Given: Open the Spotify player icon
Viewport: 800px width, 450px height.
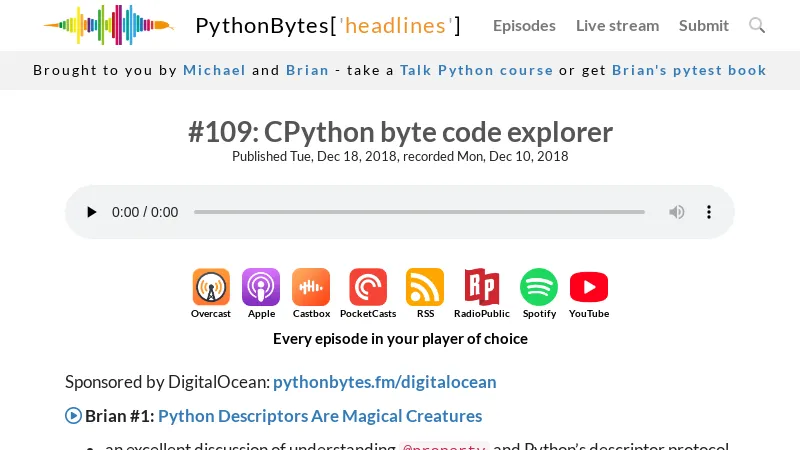Looking at the screenshot, I should tap(539, 287).
